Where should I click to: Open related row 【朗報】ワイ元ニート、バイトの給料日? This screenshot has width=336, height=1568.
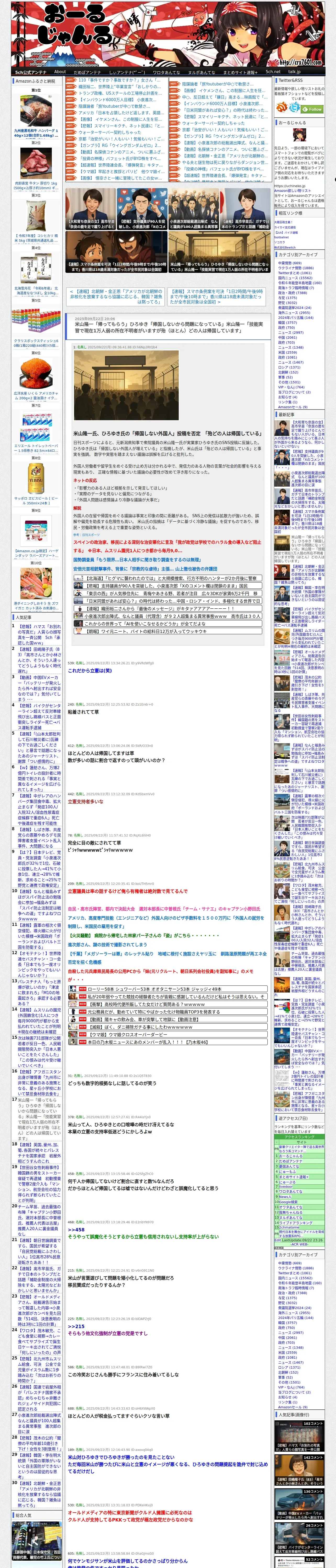[168, 631]
